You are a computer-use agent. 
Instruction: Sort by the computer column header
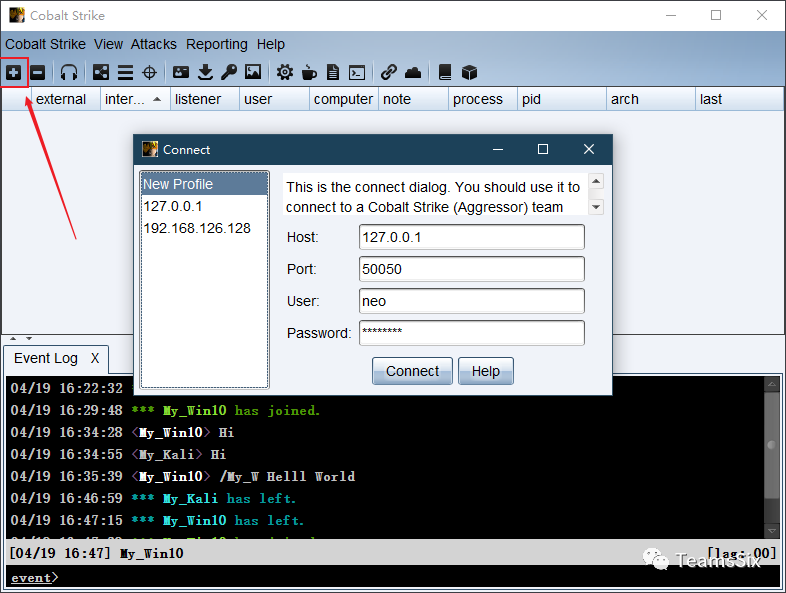(x=343, y=99)
